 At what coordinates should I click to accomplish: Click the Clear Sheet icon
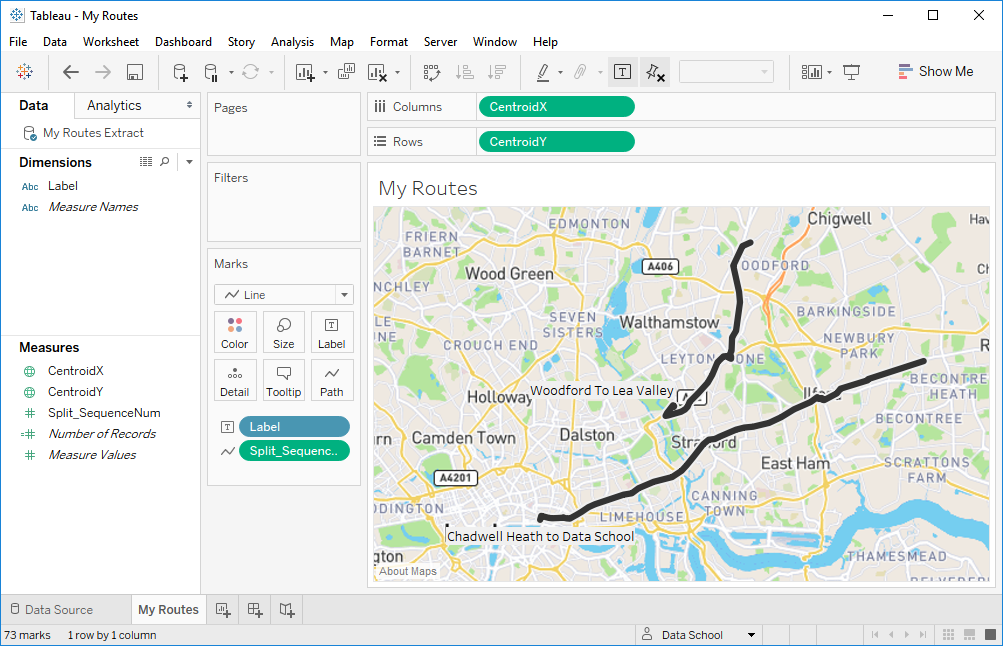[x=377, y=72]
